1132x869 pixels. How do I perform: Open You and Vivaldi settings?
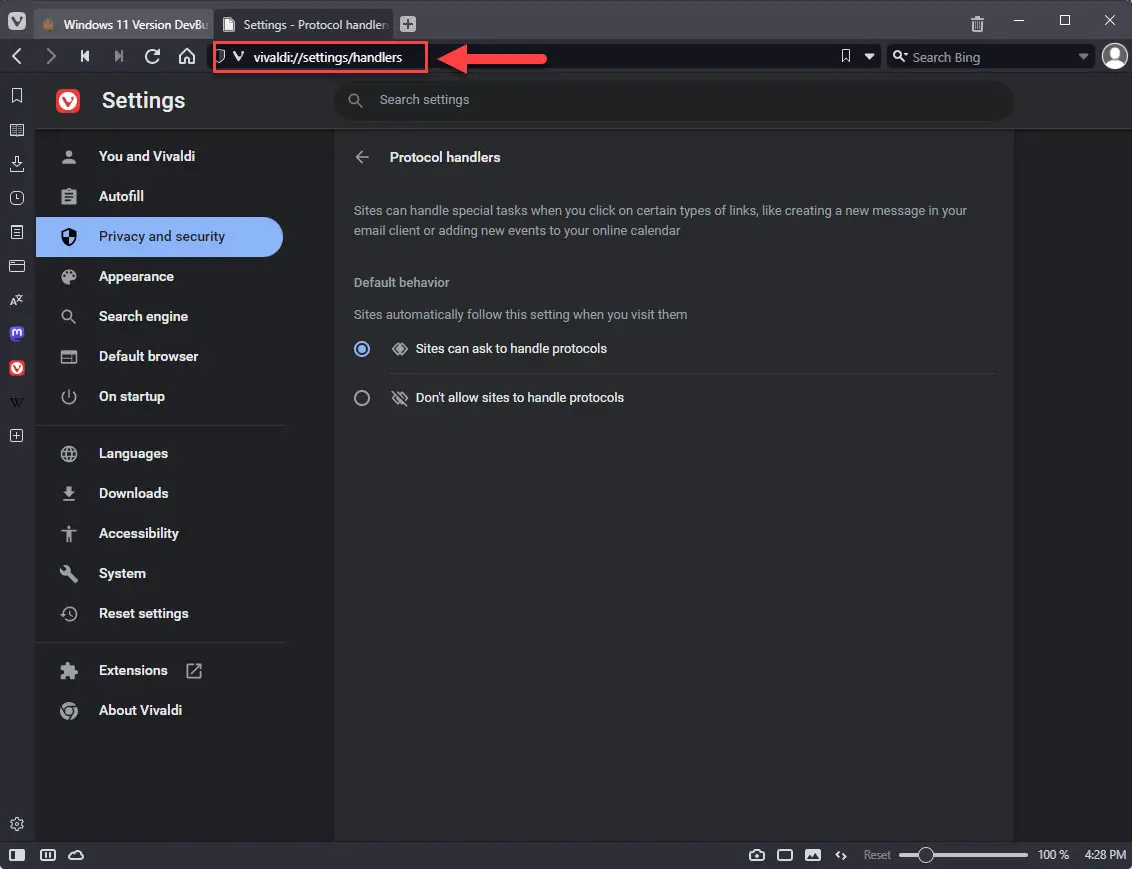[x=159, y=157]
